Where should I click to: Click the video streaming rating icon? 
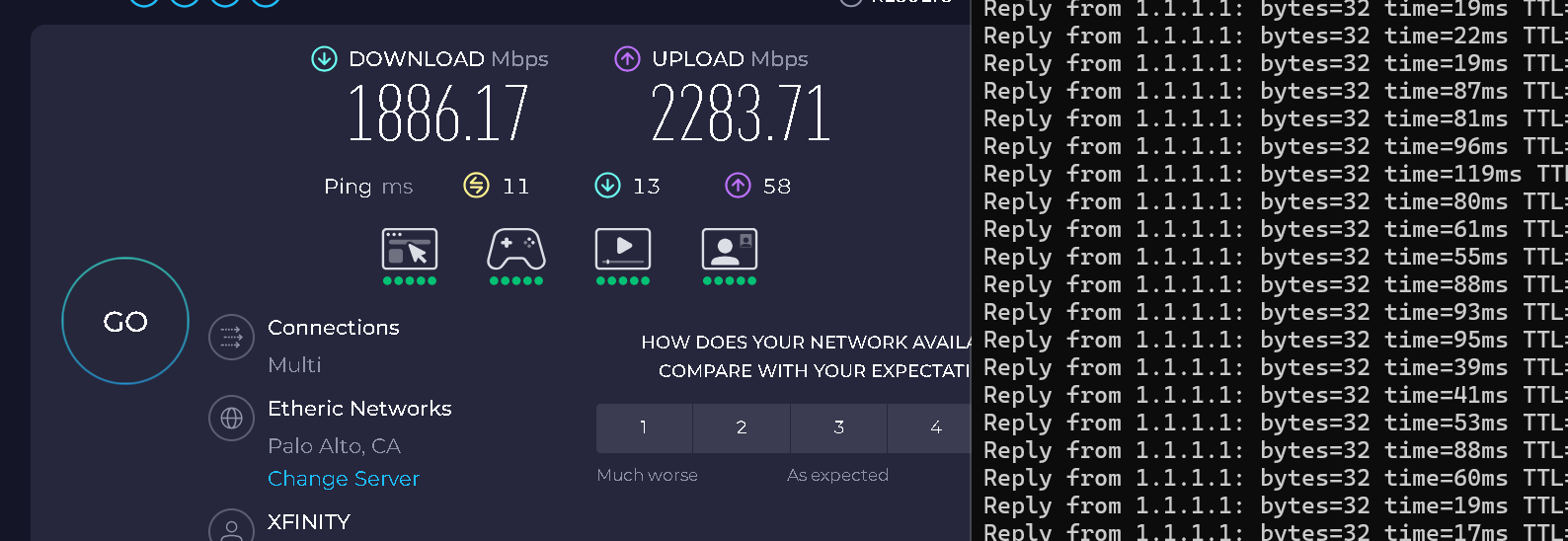click(x=623, y=249)
